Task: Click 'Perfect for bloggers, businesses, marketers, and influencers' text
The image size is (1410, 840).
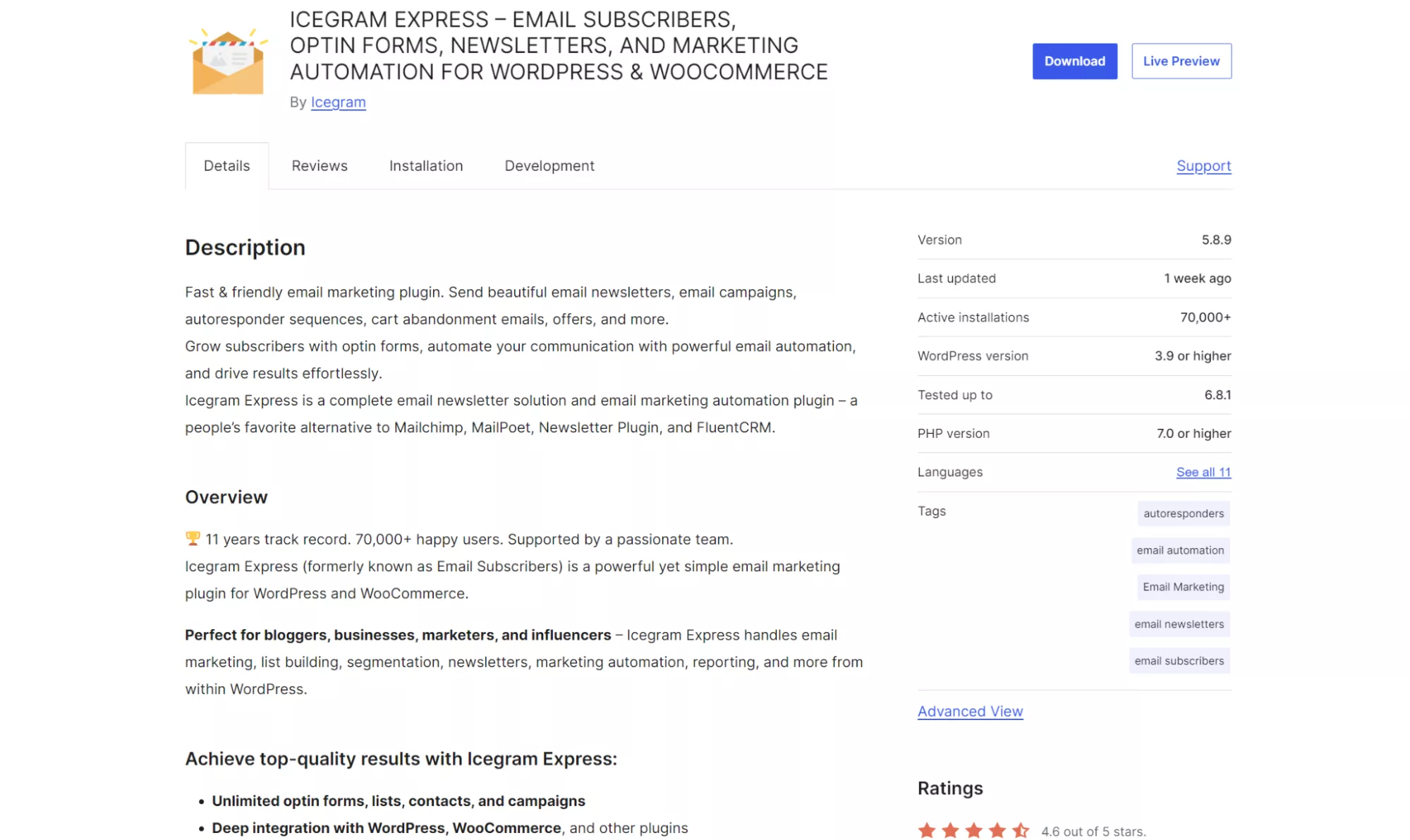Action: point(398,635)
